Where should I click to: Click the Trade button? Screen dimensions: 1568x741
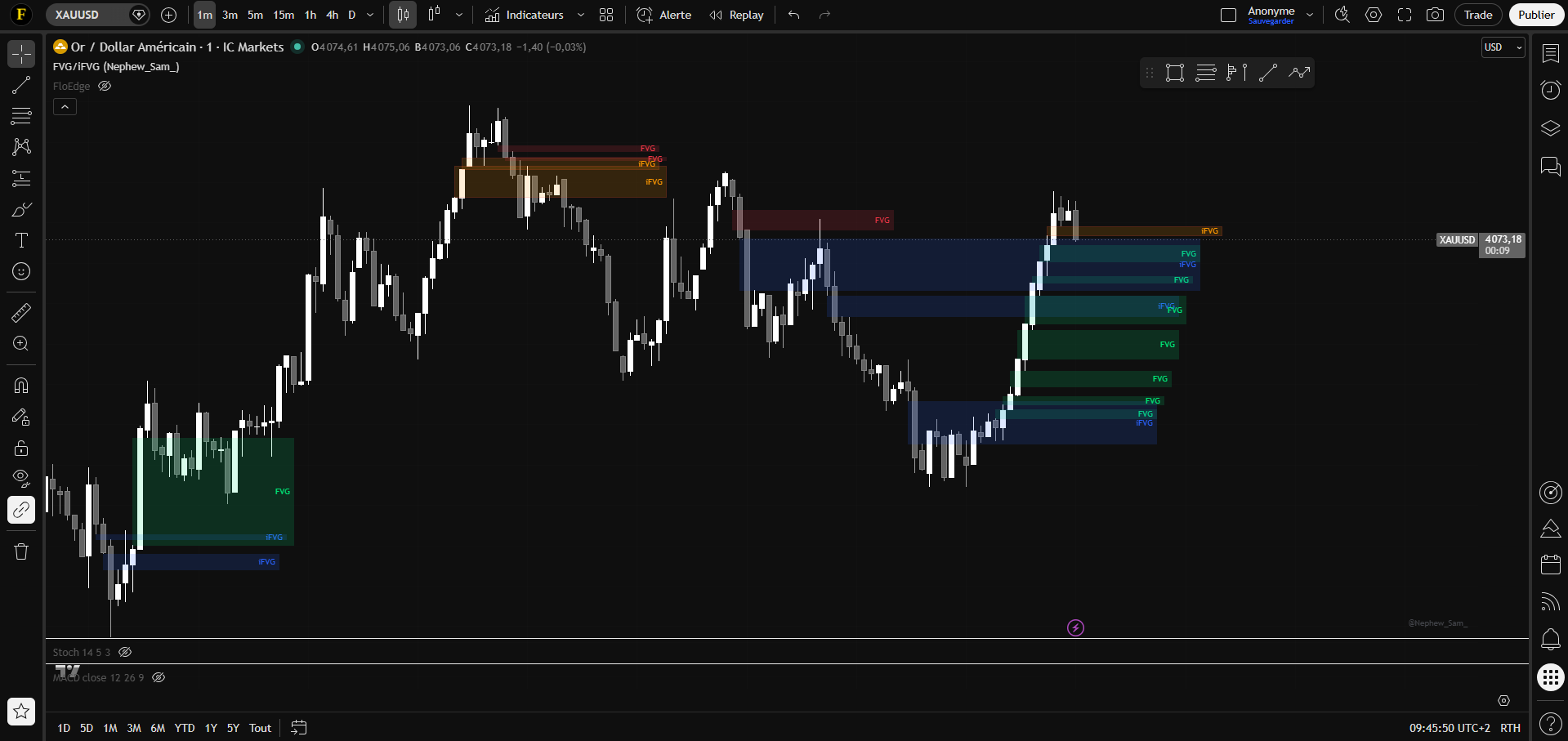[1478, 15]
